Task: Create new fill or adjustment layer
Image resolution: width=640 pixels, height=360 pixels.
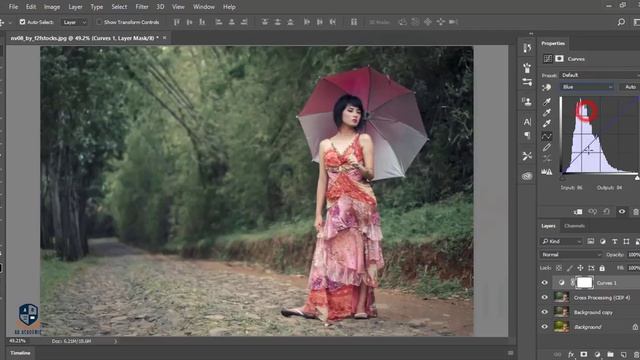Action: click(x=597, y=355)
